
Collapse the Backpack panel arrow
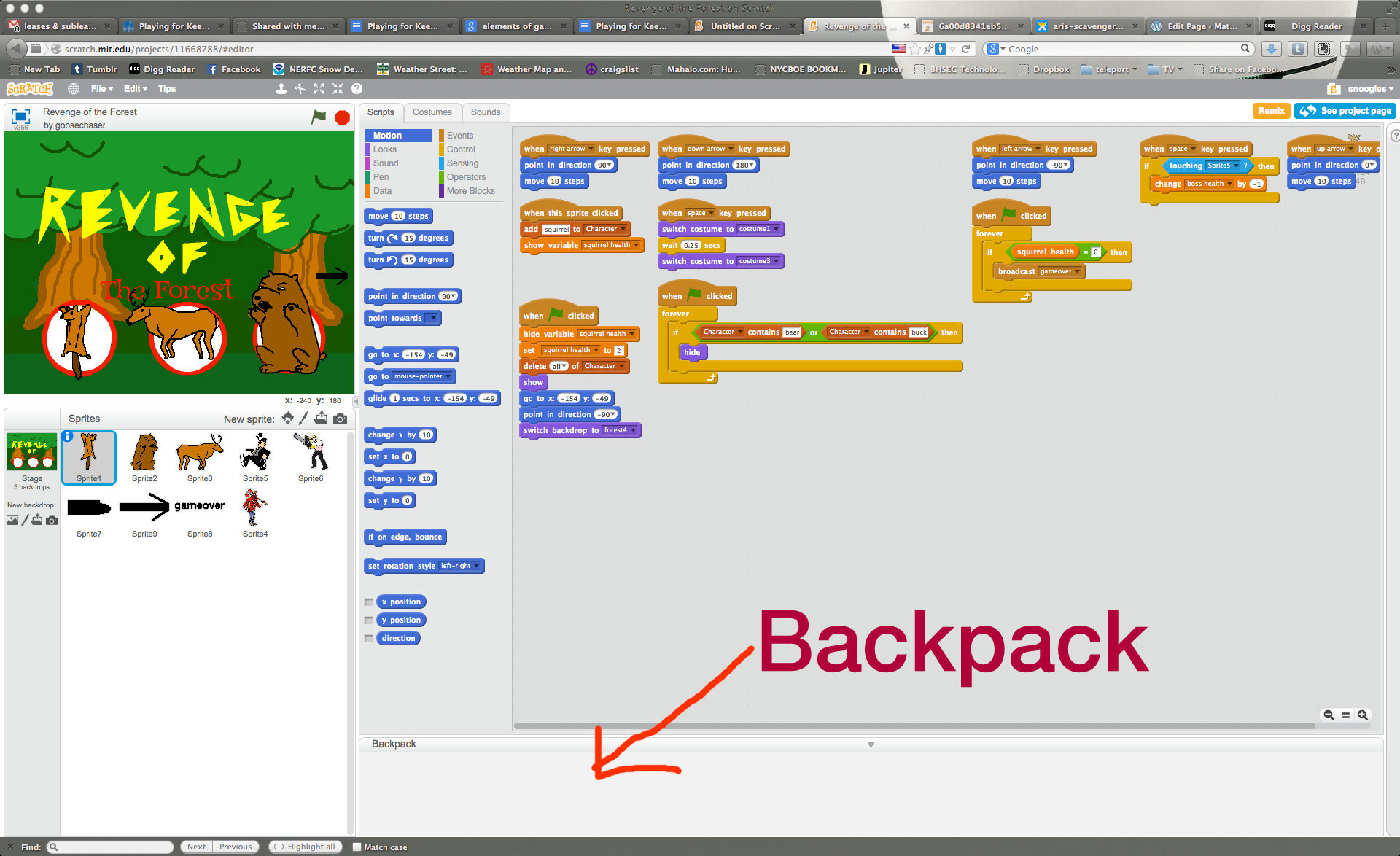tap(871, 744)
